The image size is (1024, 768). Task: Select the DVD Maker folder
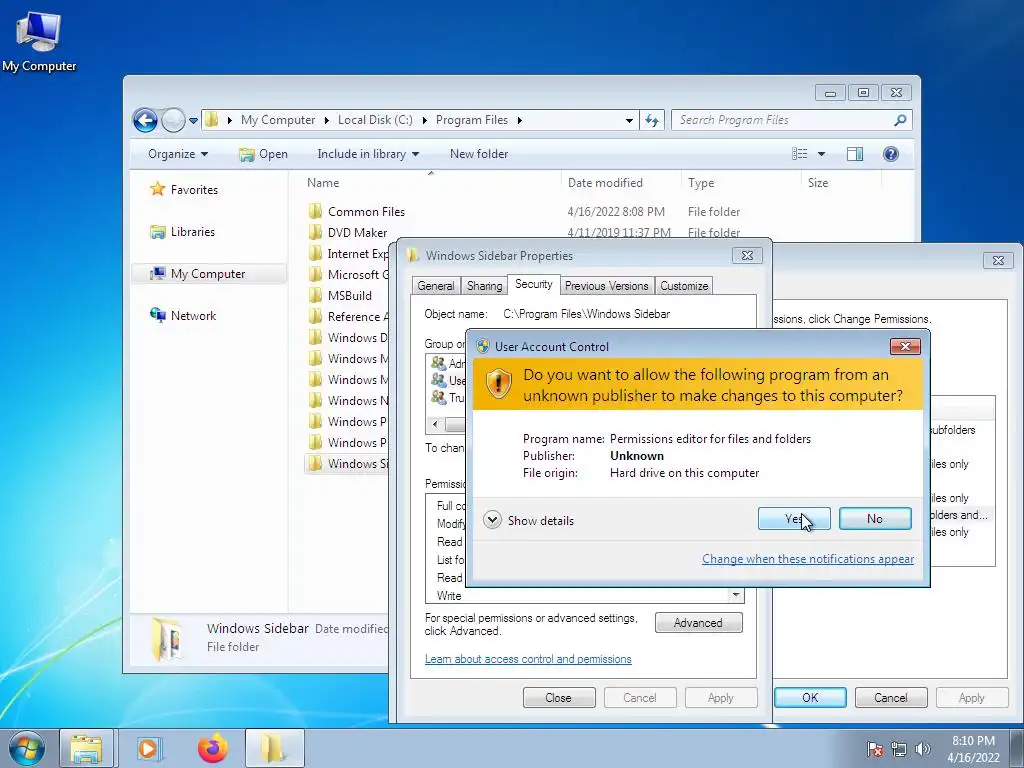[357, 232]
